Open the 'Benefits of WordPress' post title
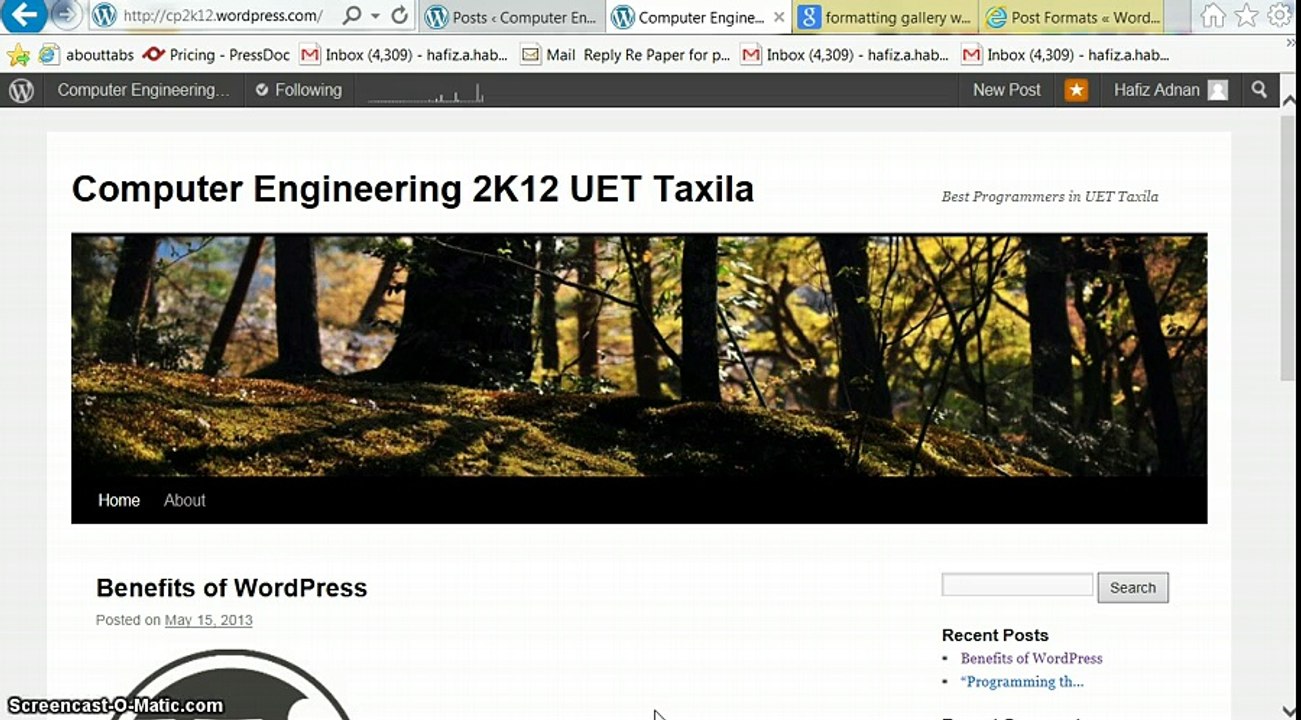The height and width of the screenshot is (720, 1301). 231,588
